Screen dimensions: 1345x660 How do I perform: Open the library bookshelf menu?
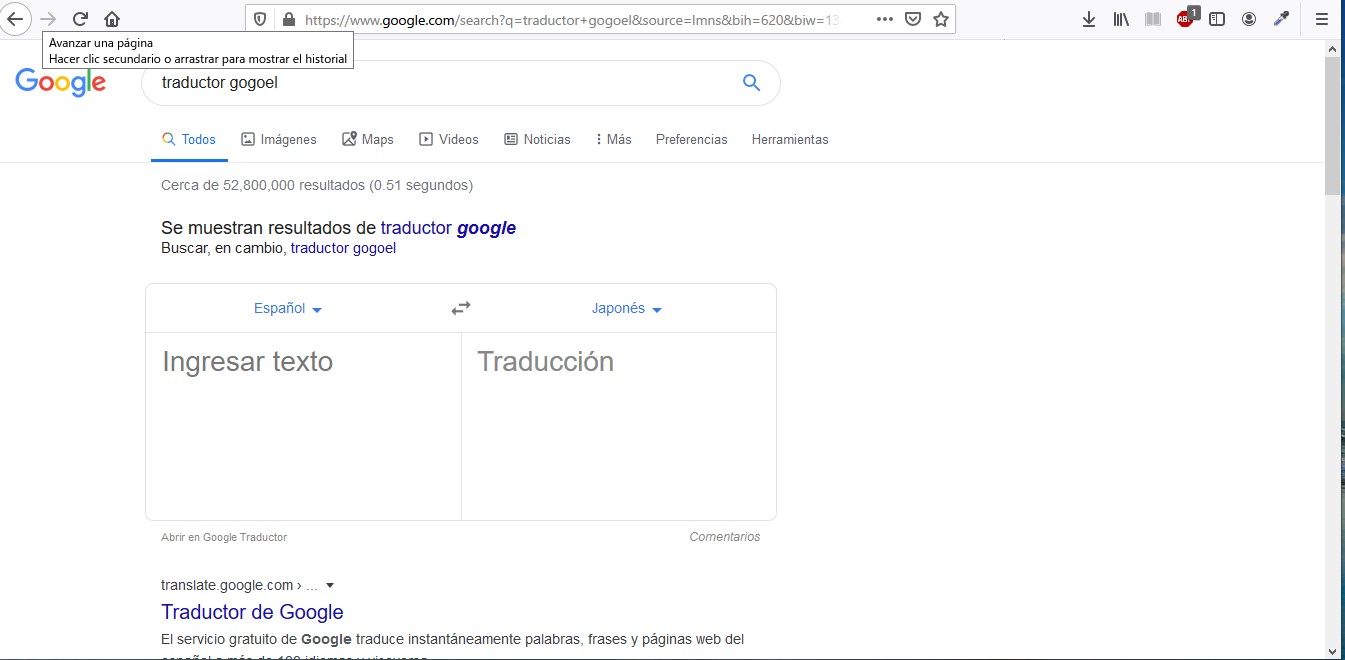click(x=1121, y=19)
